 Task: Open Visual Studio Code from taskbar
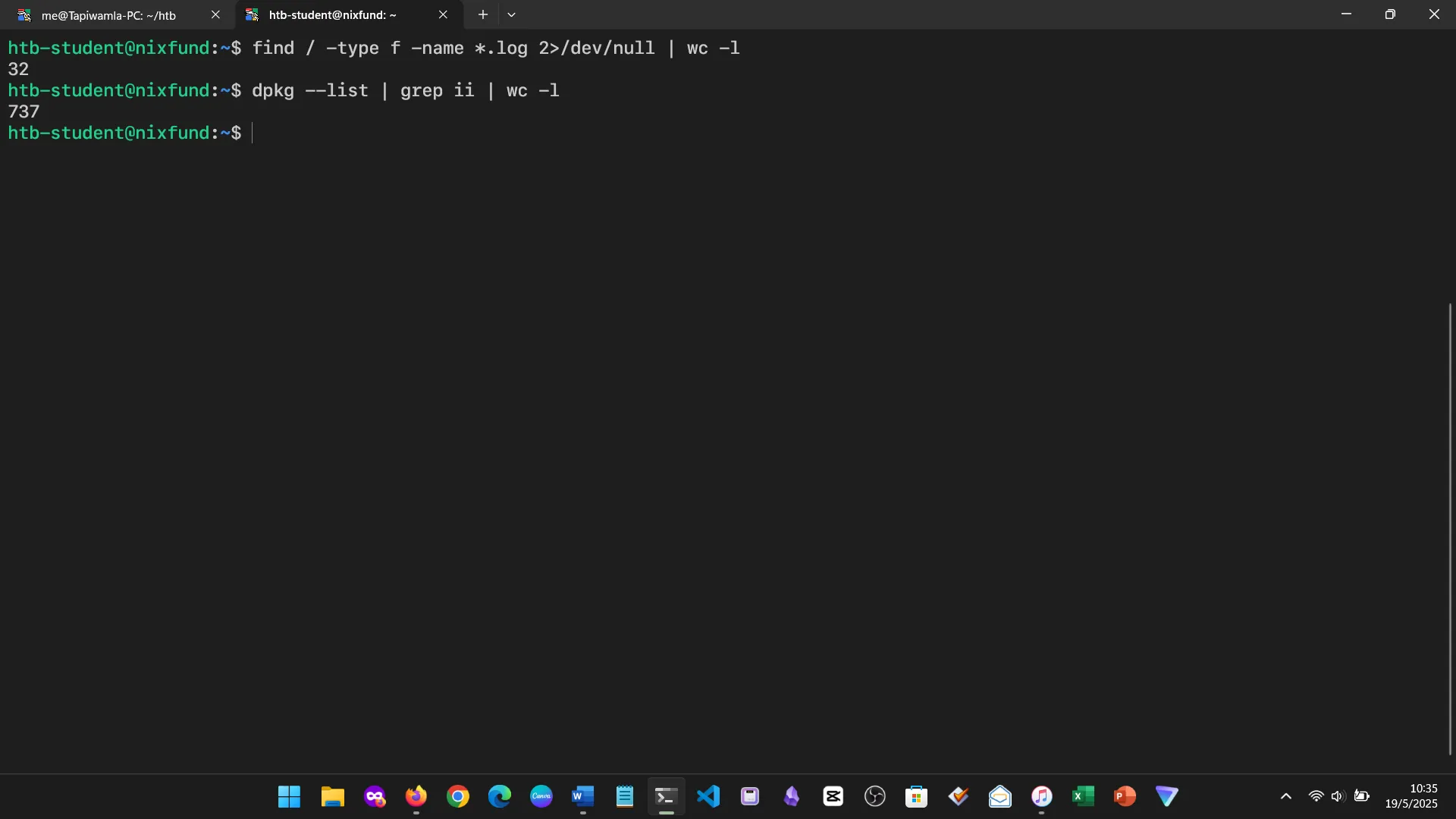[708, 796]
